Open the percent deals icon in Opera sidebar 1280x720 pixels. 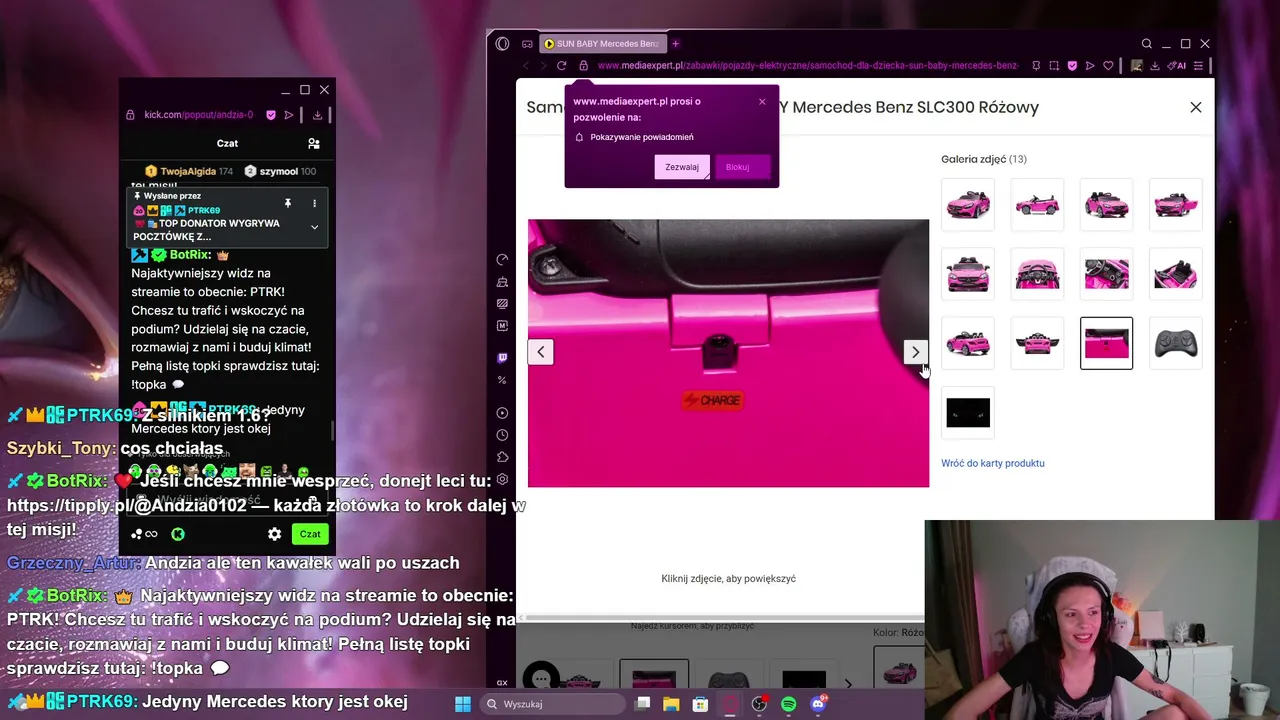502,380
